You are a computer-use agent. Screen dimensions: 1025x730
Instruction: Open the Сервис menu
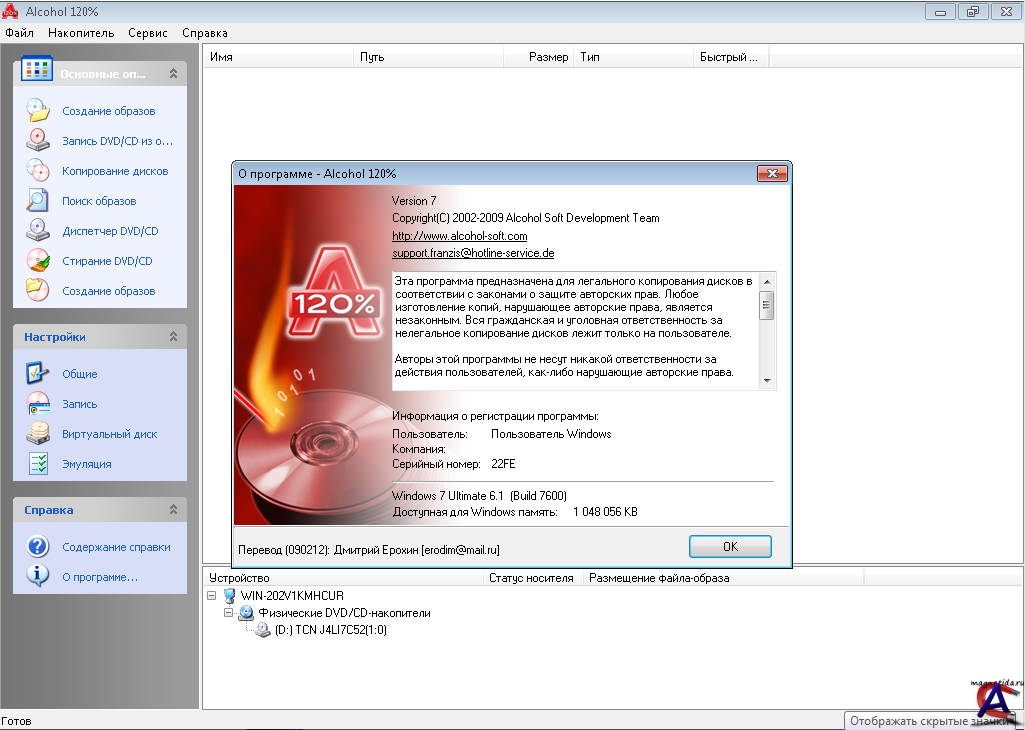tap(148, 33)
